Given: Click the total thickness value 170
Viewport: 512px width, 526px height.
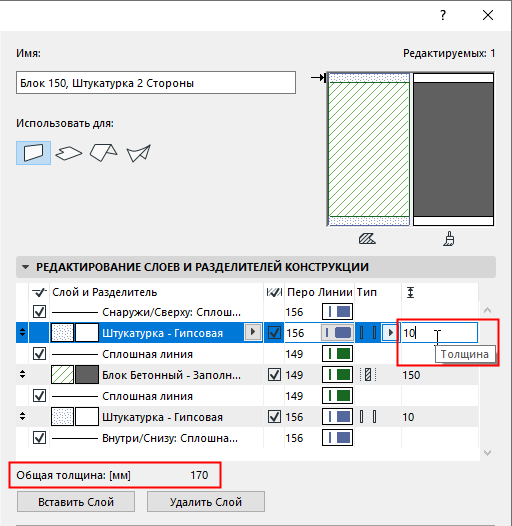Looking at the screenshot, I should (199, 475).
